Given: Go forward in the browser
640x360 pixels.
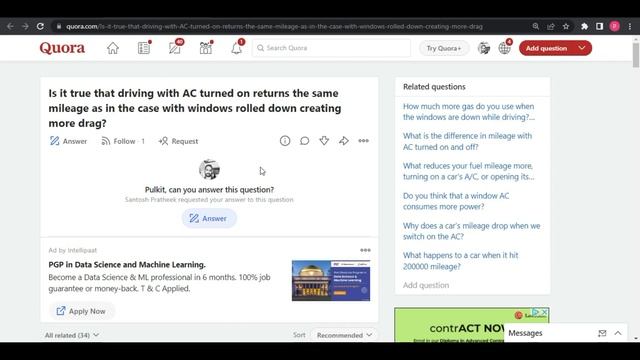Looking at the screenshot, I should pyautogui.click(x=25, y=27).
